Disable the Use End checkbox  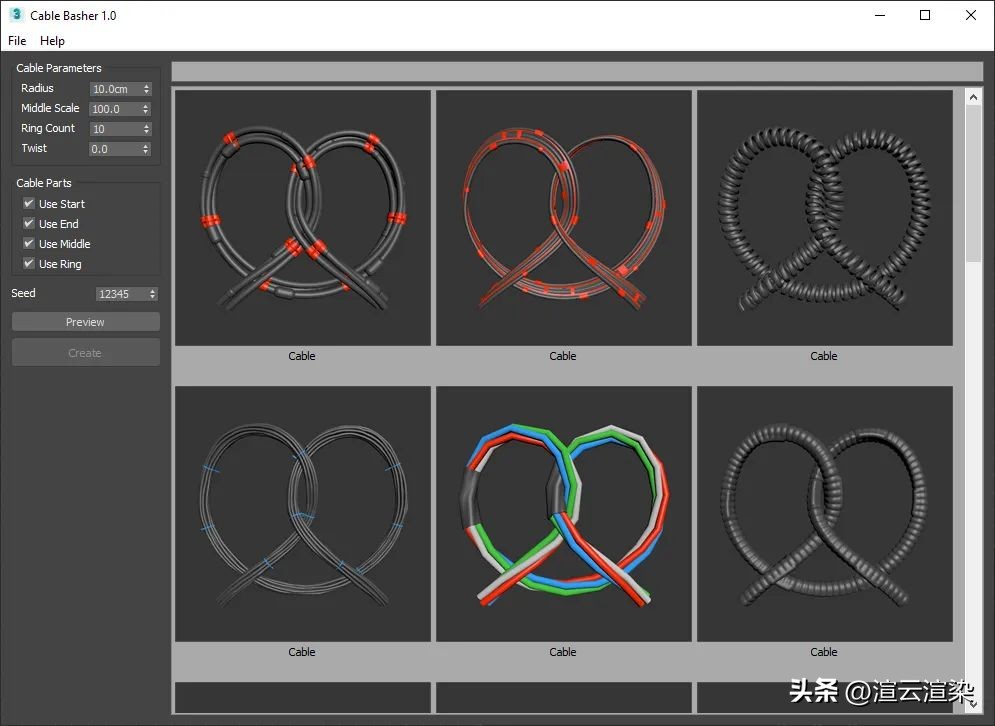(x=29, y=224)
